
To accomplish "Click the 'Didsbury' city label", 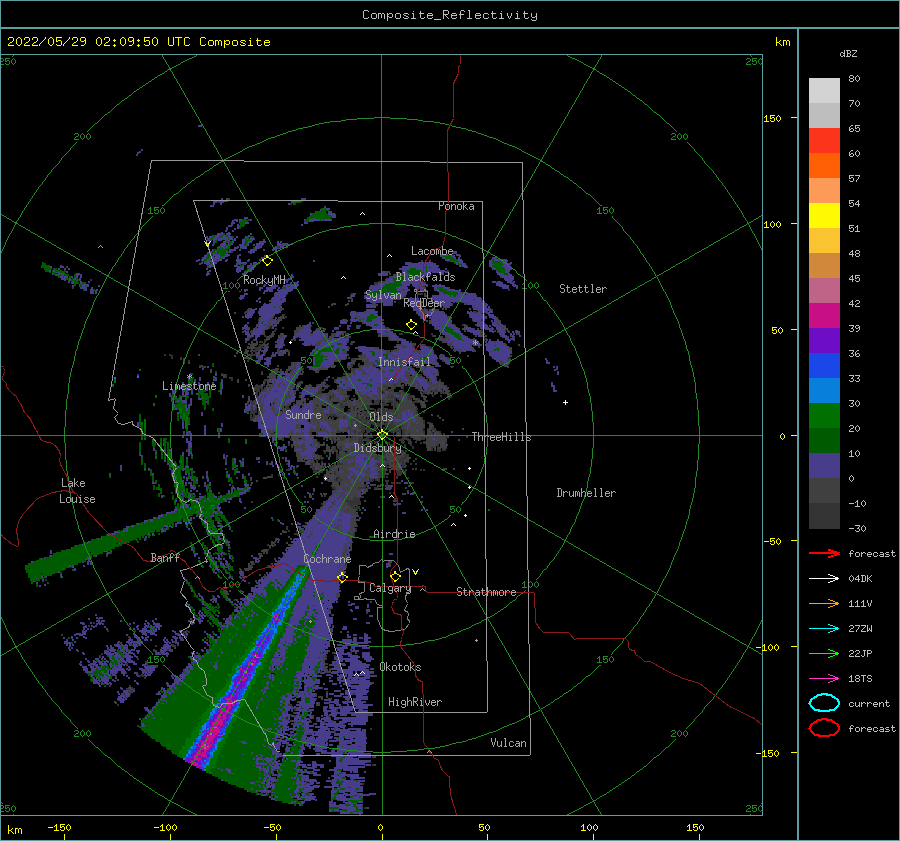I will point(377,448).
